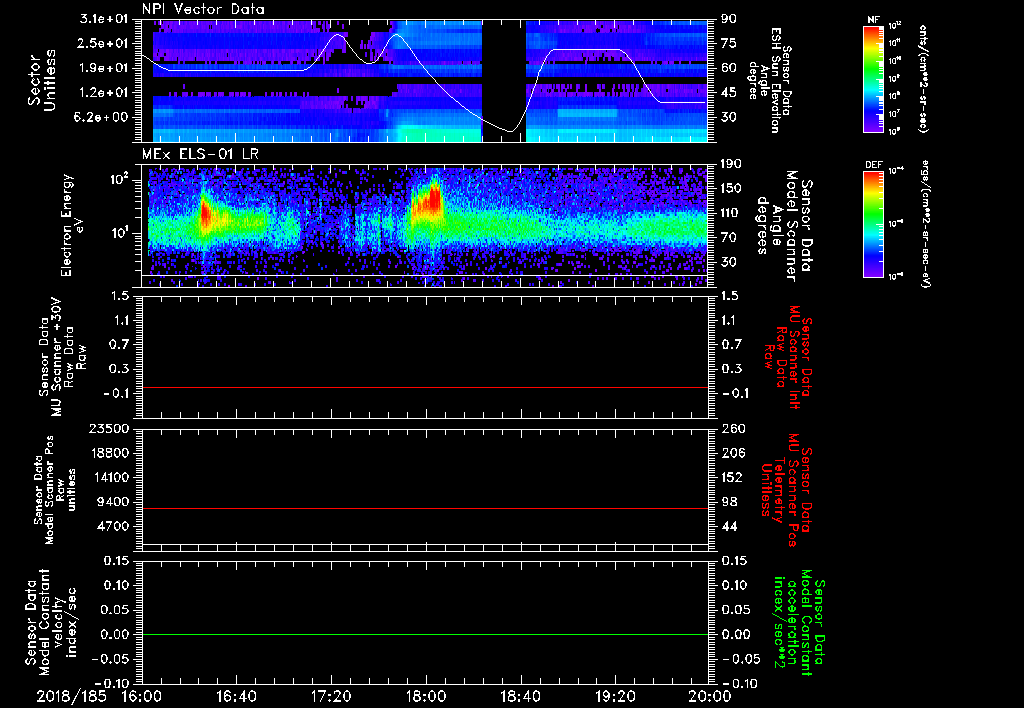Click the 45 degree sun elevation tick

729,93
